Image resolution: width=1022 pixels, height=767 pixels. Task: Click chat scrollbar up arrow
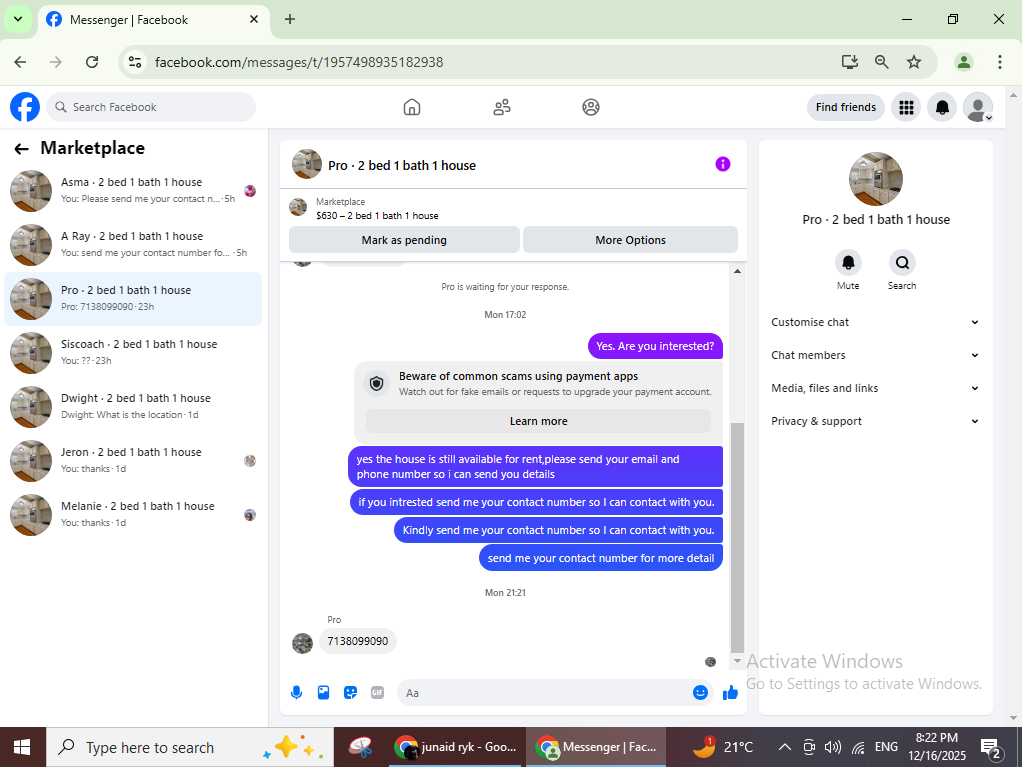[737, 271]
